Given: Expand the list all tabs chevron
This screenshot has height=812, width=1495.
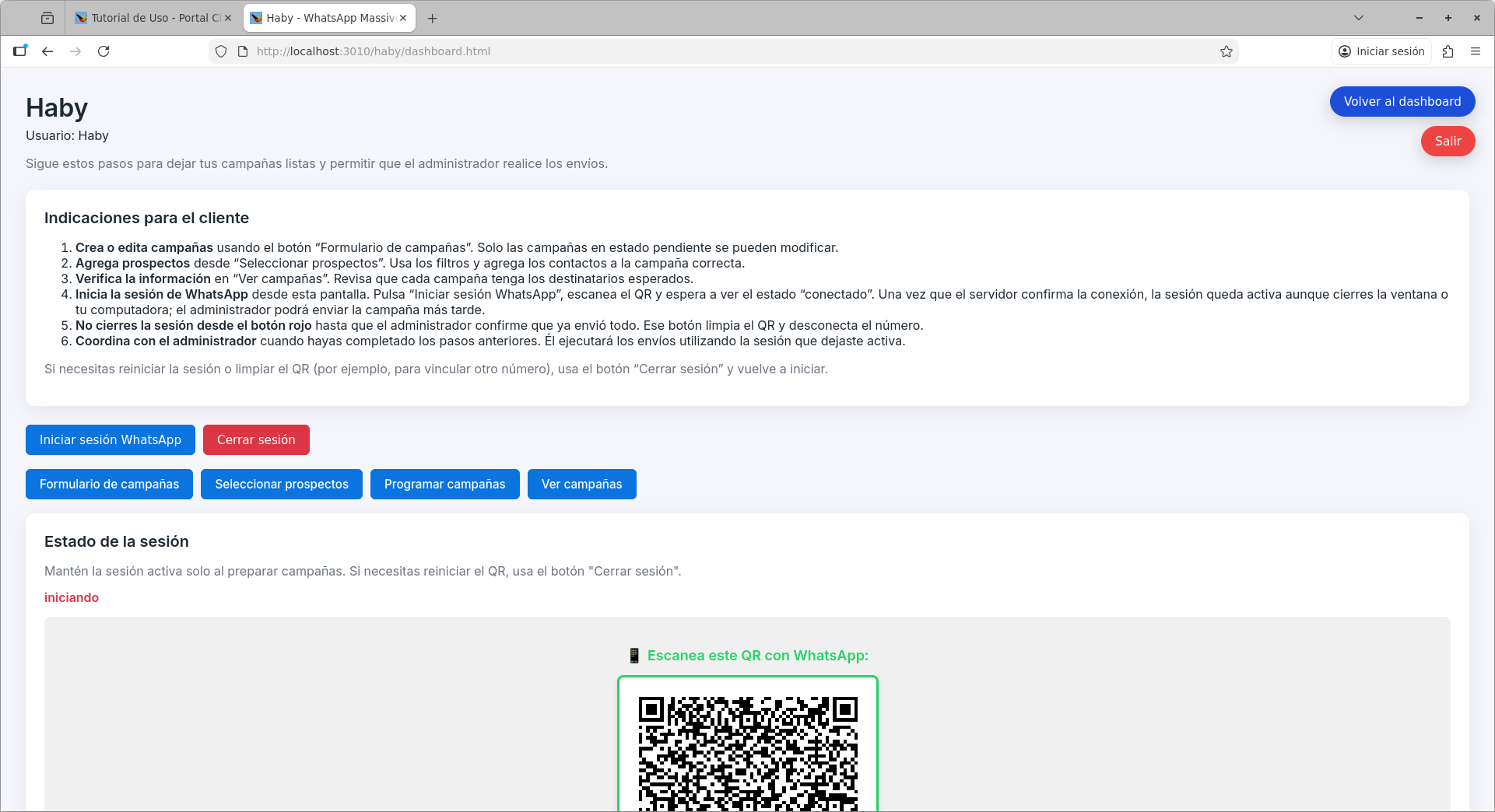Looking at the screenshot, I should click(x=1359, y=18).
